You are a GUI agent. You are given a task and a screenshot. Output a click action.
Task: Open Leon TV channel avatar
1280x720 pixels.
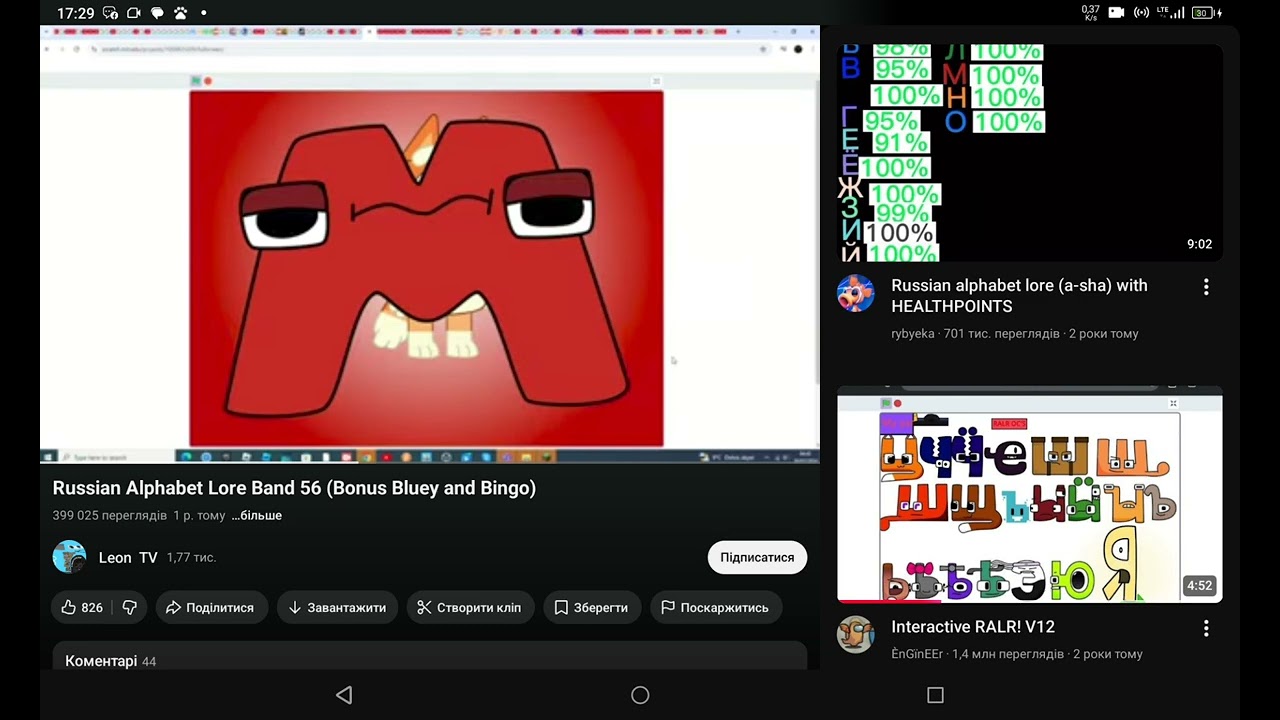point(69,557)
